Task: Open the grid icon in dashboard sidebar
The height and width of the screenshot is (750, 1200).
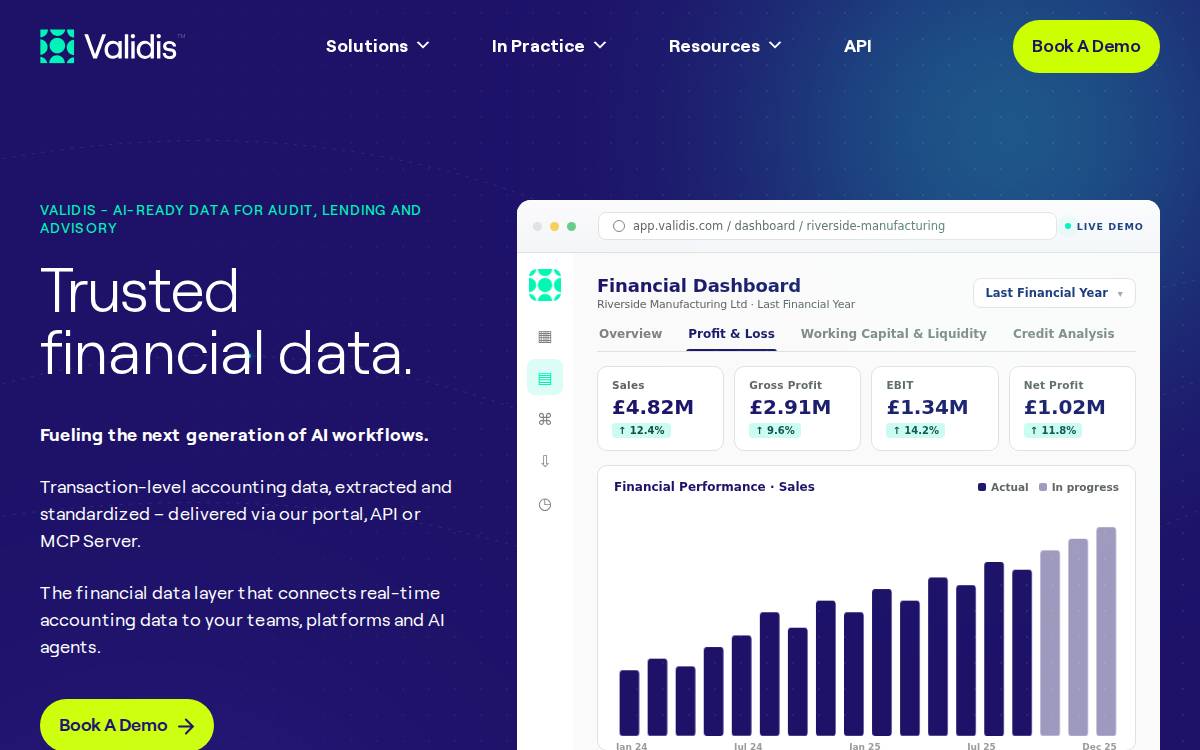Action: click(x=545, y=336)
